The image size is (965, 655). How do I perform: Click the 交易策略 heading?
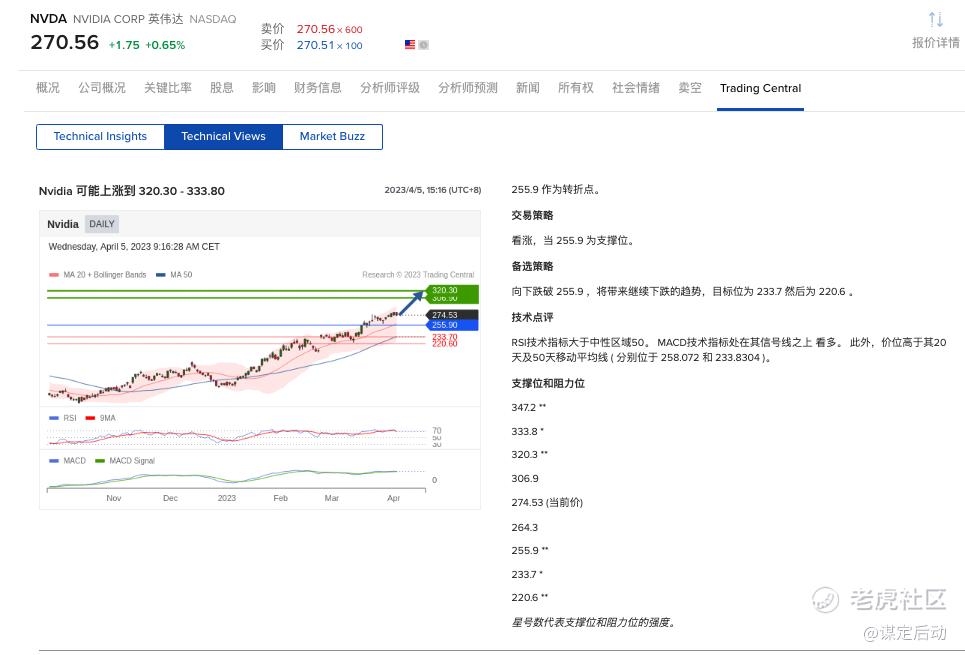[x=532, y=215]
